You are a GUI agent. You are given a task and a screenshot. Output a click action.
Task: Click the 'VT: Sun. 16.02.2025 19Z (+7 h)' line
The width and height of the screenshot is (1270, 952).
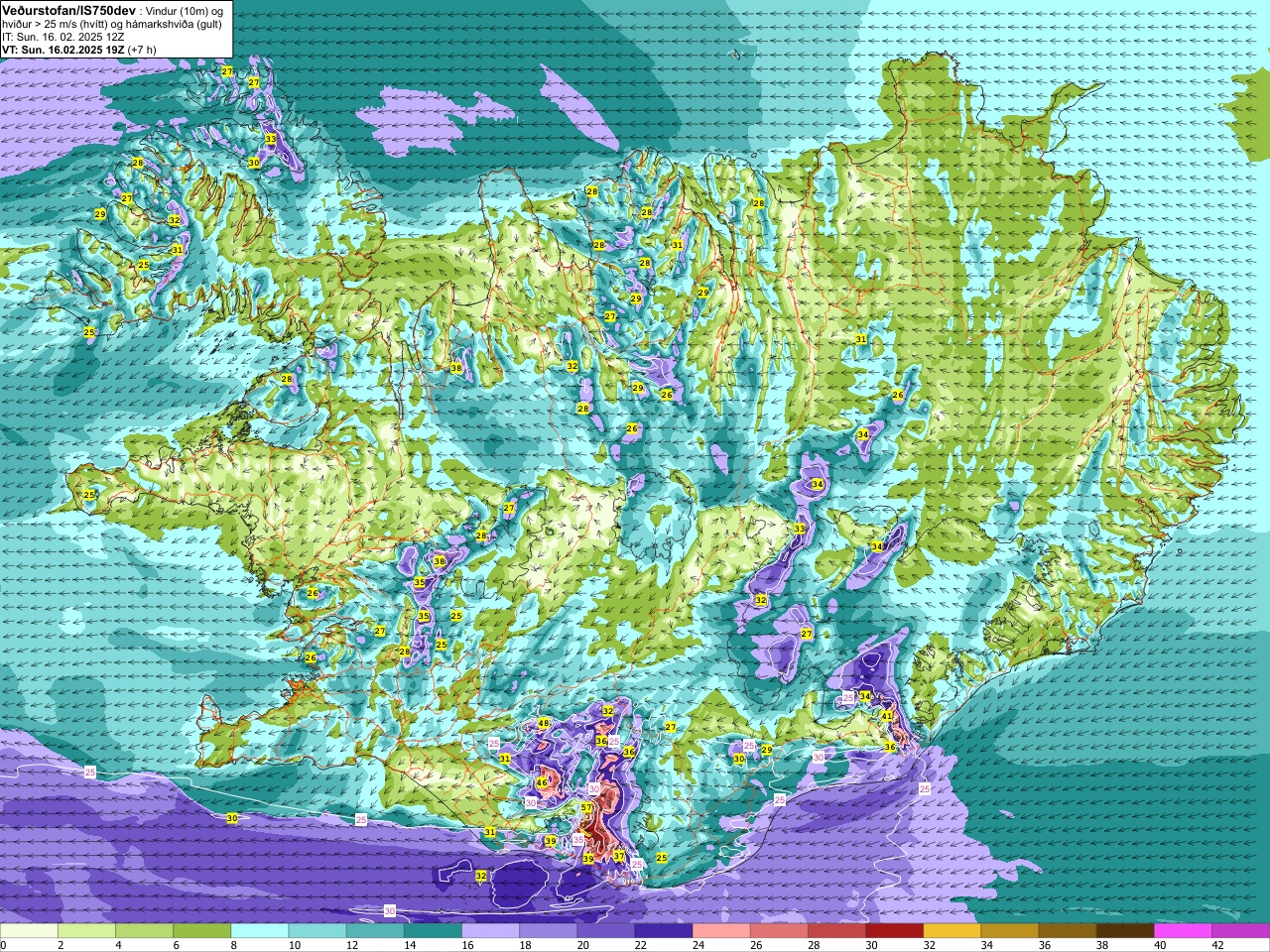78,49
